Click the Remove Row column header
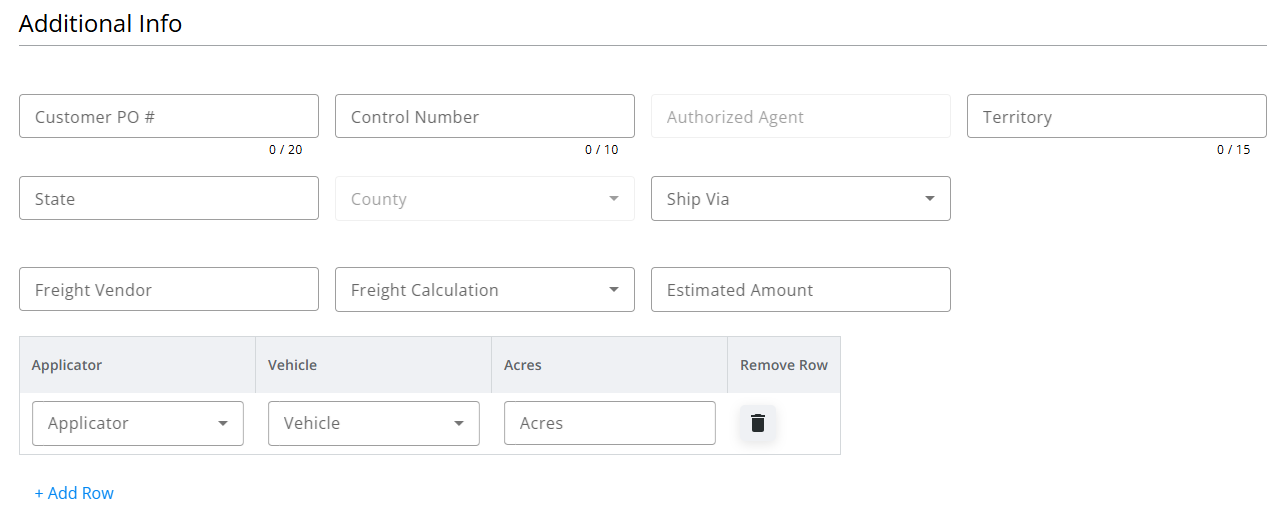1284x511 pixels. (x=784, y=365)
